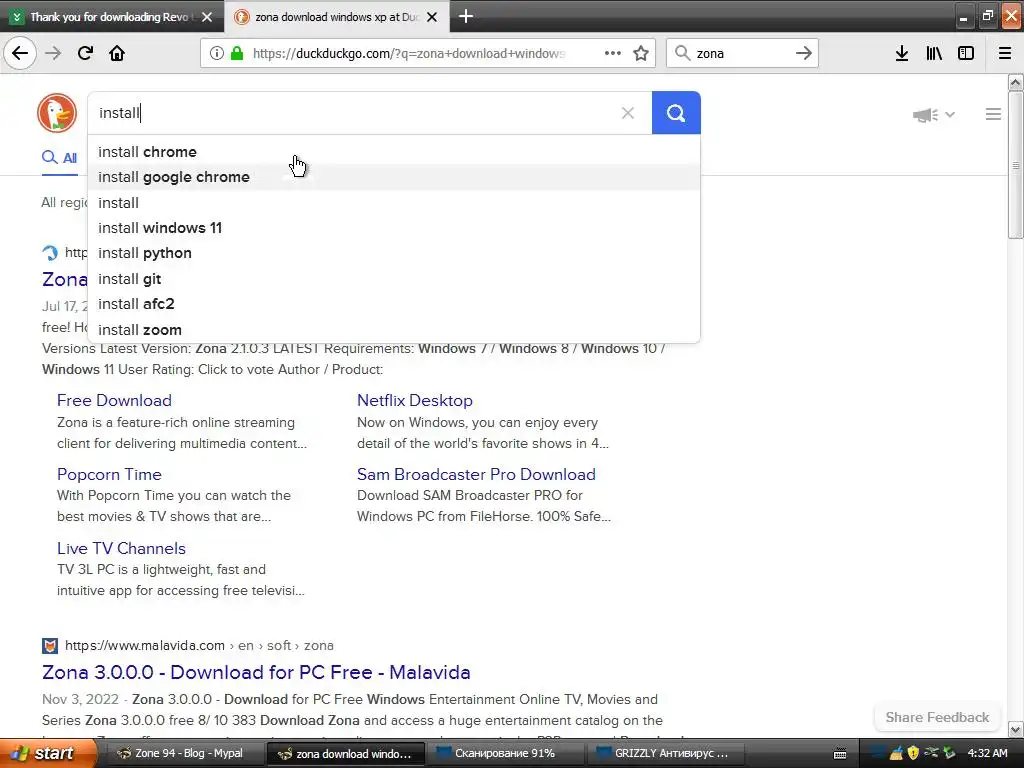Open DuckDuckGo megaphone feedback icon
Viewport: 1024px width, 768px height.
[x=925, y=115]
